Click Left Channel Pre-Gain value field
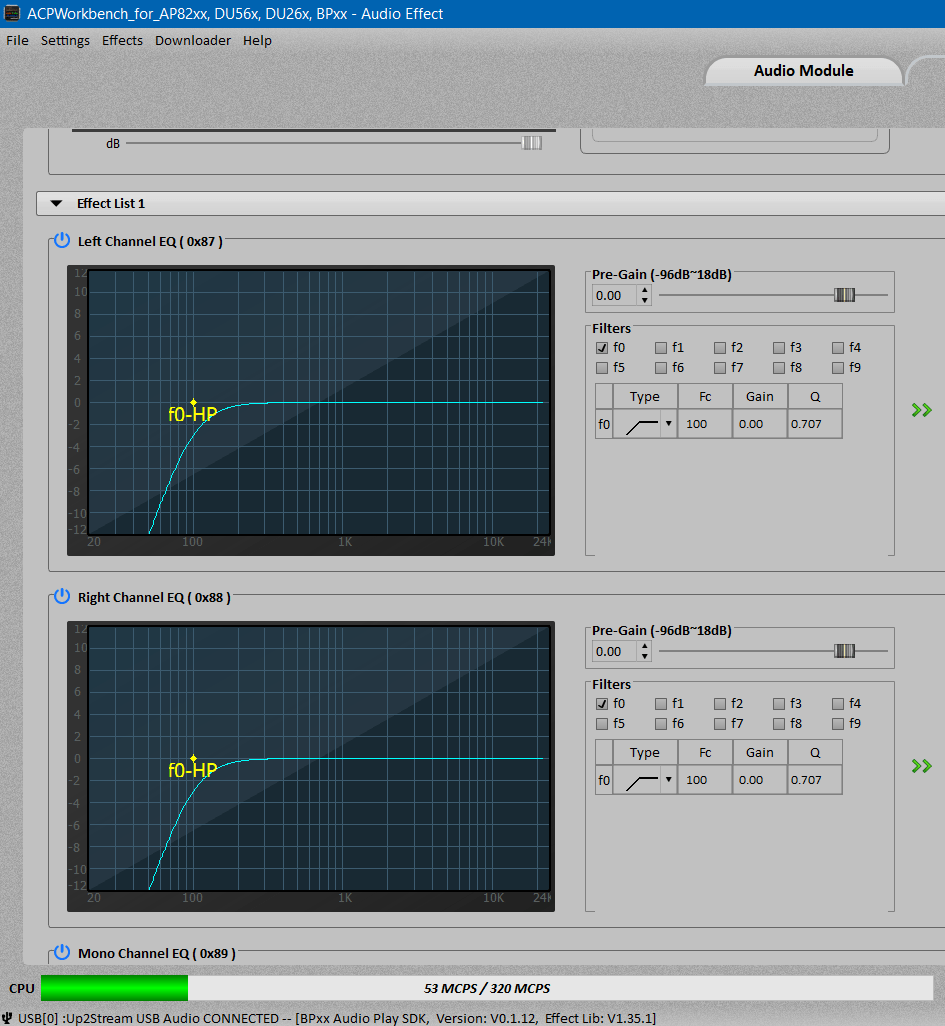The image size is (945, 1026). click(615, 295)
